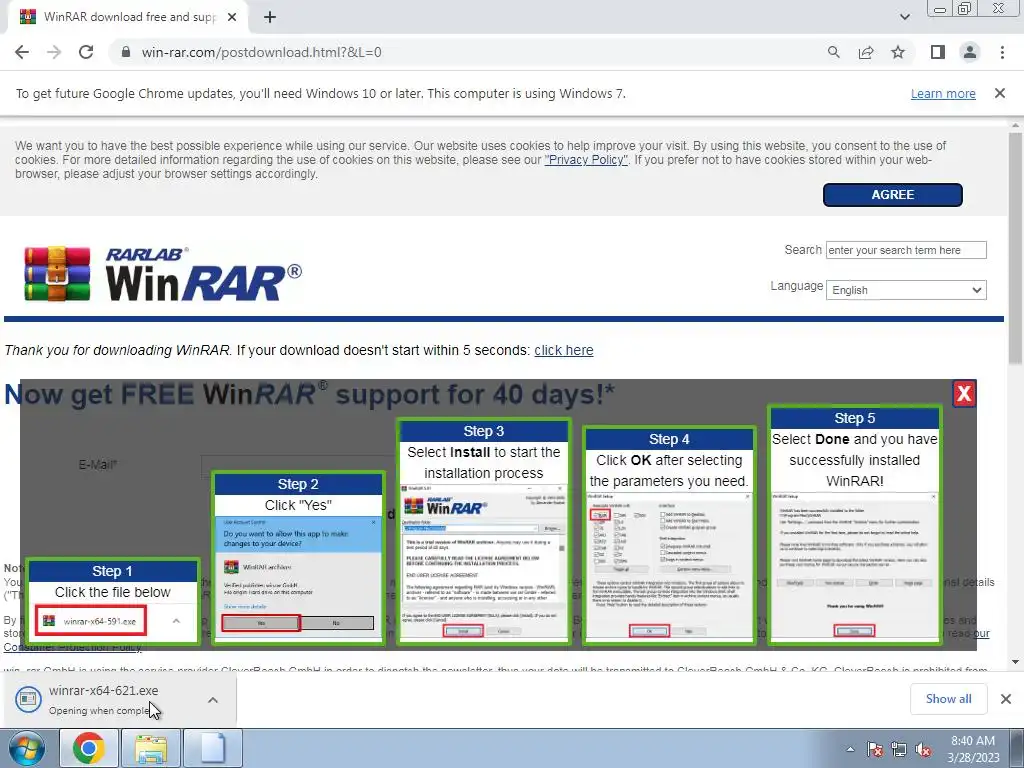Accept cookies with AGREE button
This screenshot has width=1024, height=768.
coord(893,195)
